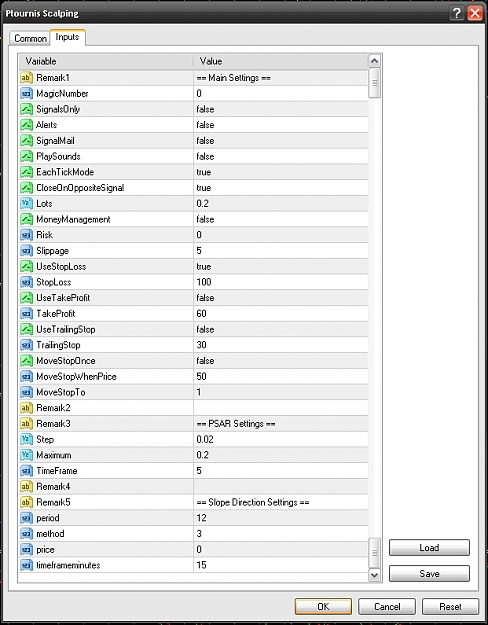Click the boolean icon beside MoneyManagement
Viewport: 488px width, 625px height.
pyautogui.click(x=26, y=219)
